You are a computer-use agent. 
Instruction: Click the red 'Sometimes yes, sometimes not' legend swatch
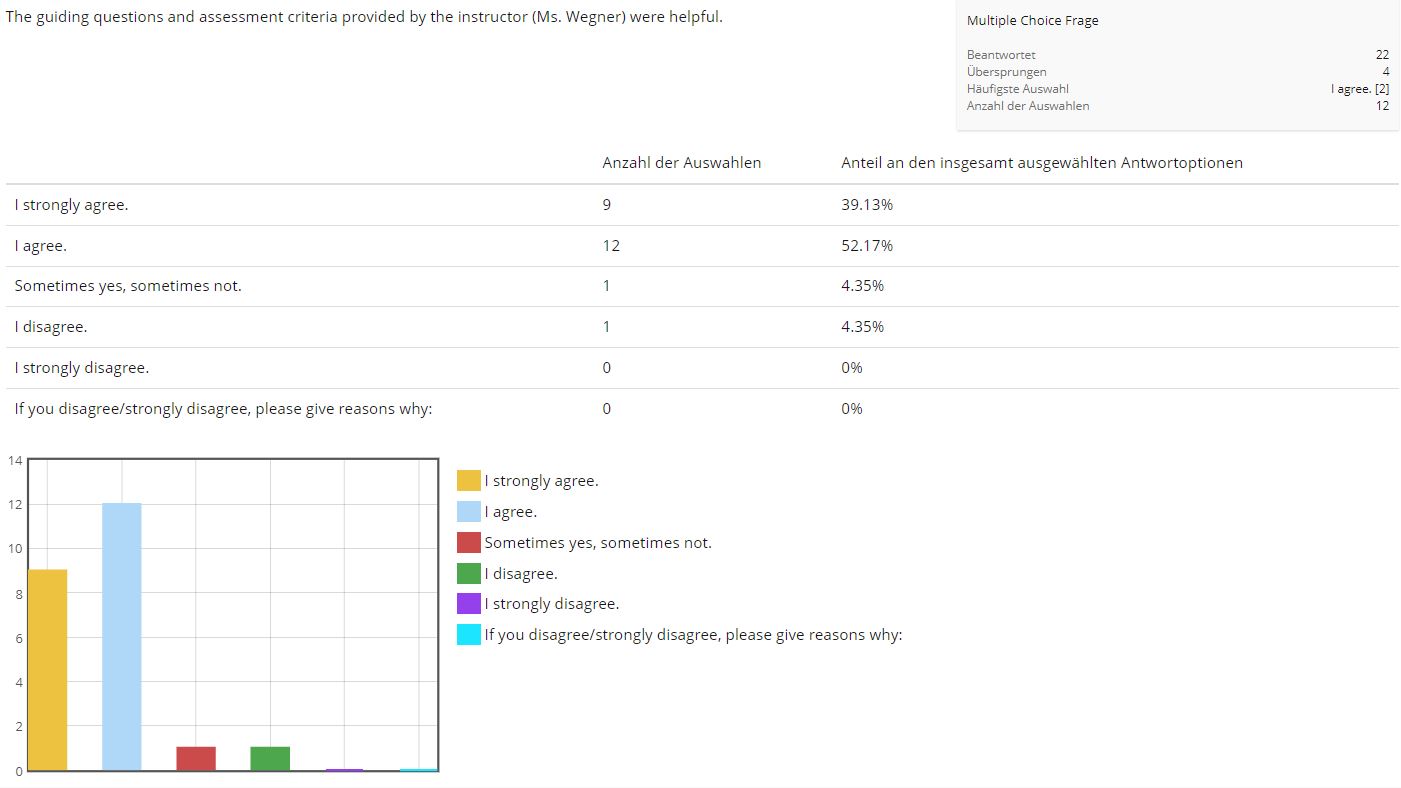468,543
